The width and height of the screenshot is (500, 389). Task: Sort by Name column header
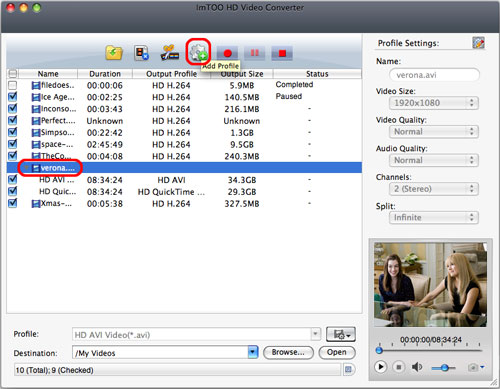click(48, 74)
